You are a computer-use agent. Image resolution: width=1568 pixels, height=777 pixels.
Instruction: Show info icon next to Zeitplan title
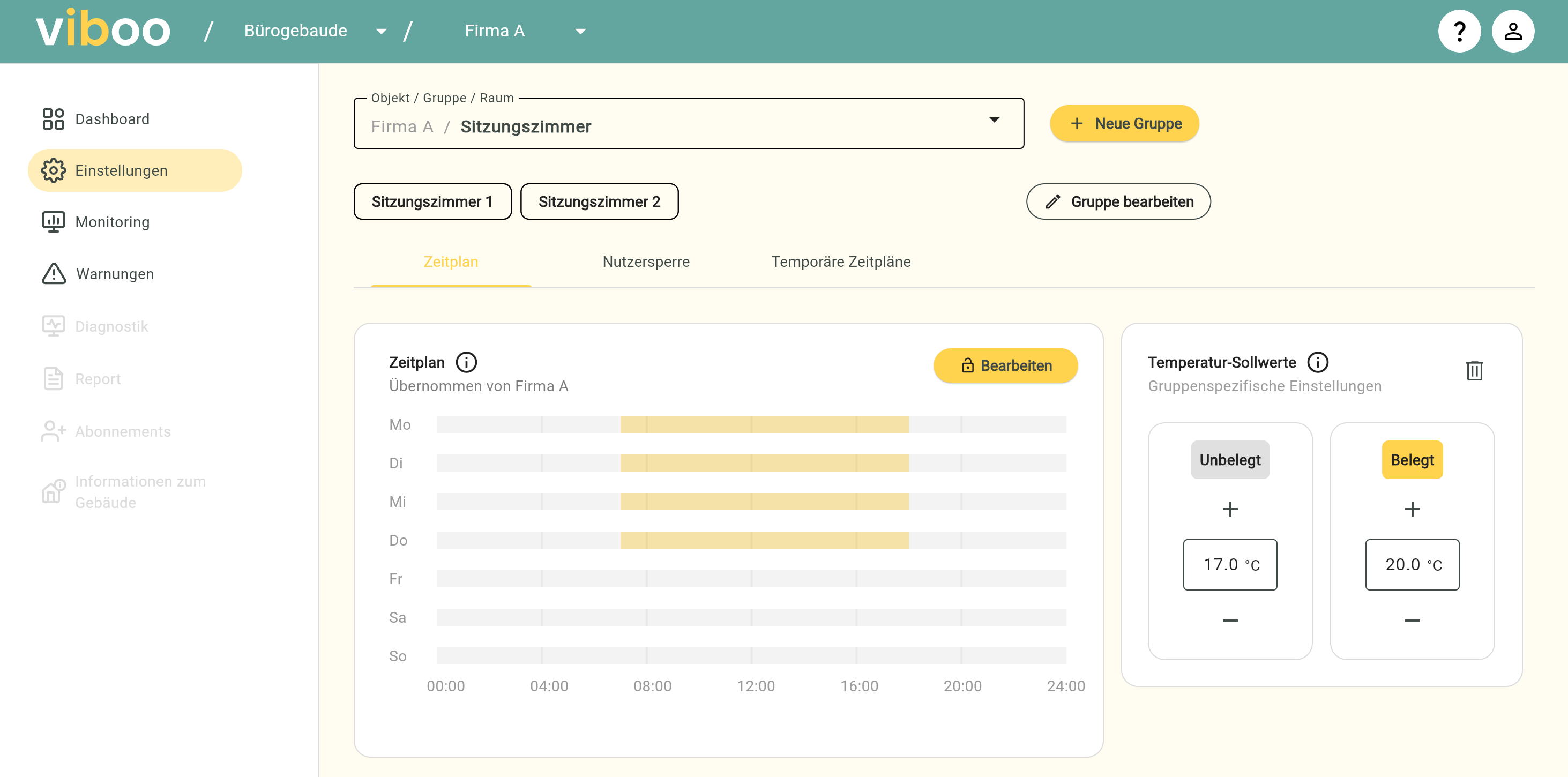click(466, 362)
